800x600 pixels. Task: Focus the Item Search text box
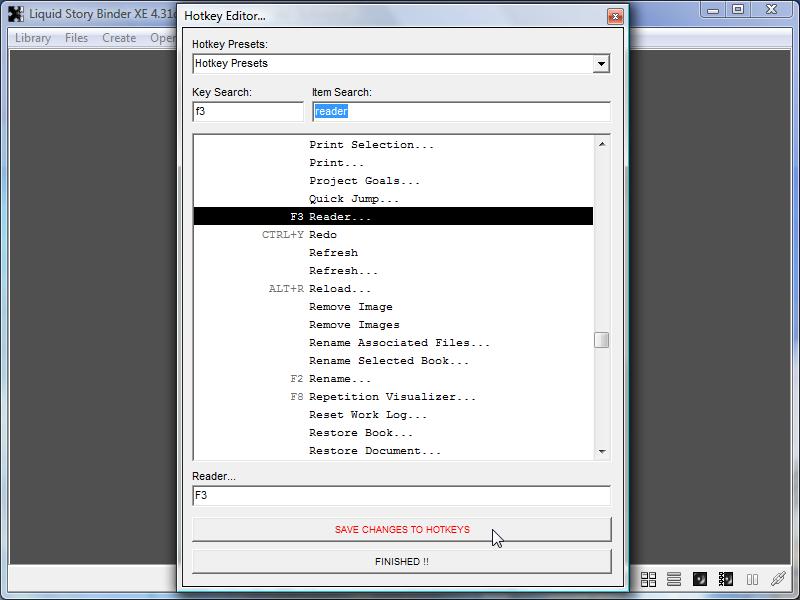coord(461,112)
